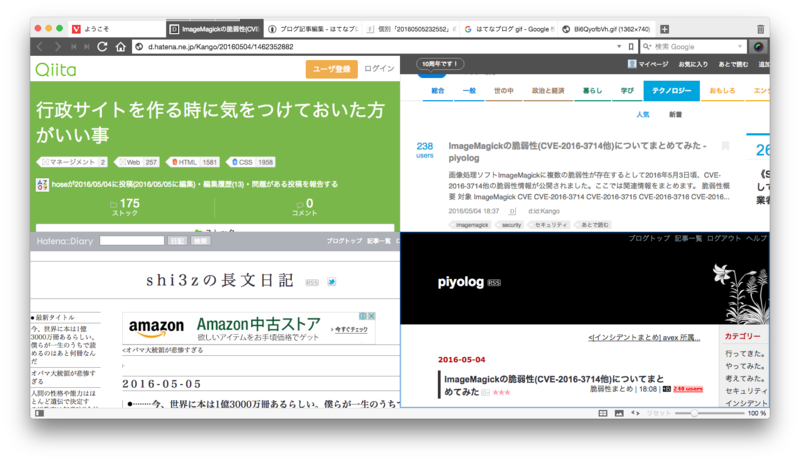Toggle the side panel in status bar
The height and width of the screenshot is (462, 800).
pyautogui.click(x=39, y=414)
